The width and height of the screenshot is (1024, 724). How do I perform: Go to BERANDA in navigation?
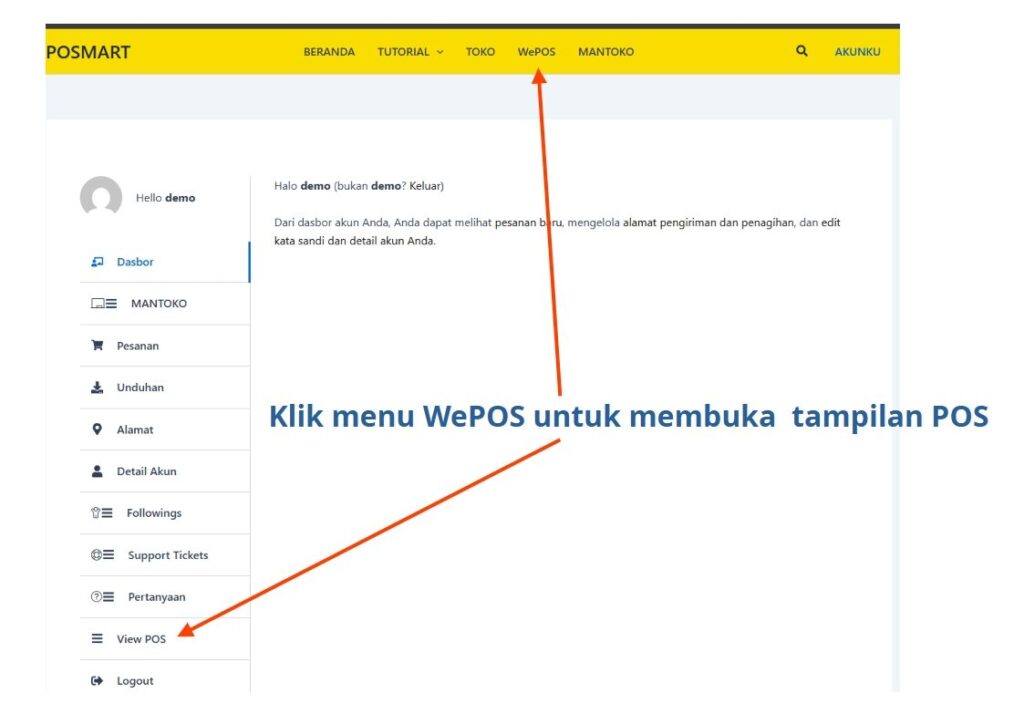329,52
